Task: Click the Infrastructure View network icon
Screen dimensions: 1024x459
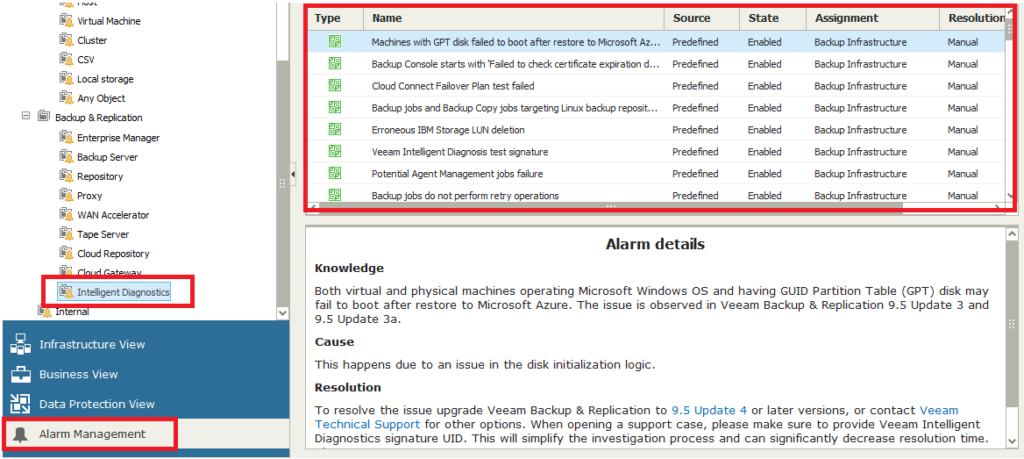Action: pyautogui.click(x=21, y=344)
